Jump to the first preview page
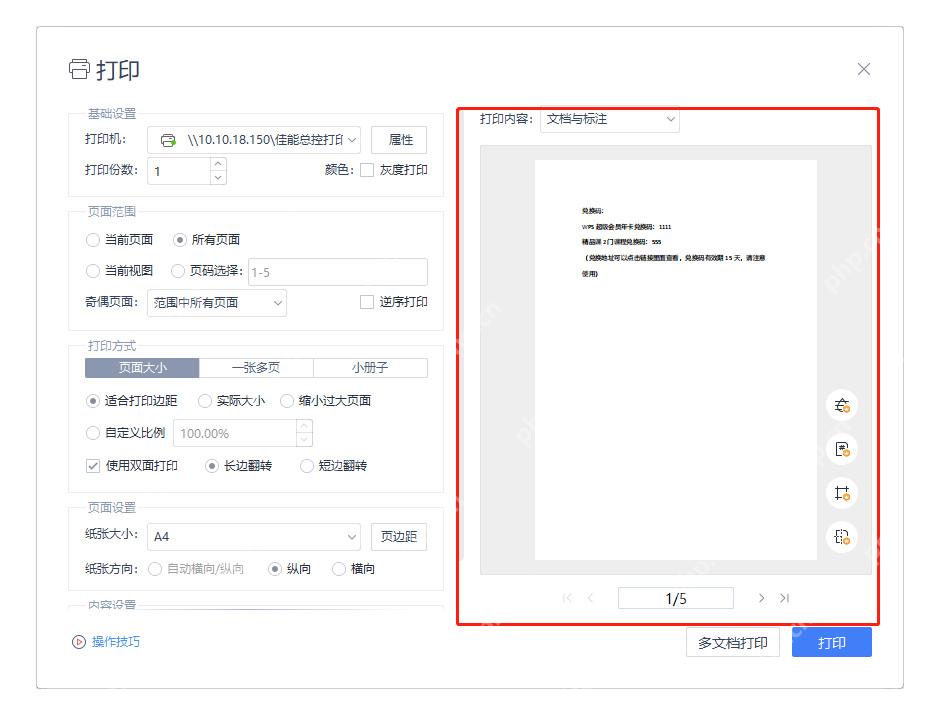The width and height of the screenshot is (940, 715). [568, 598]
